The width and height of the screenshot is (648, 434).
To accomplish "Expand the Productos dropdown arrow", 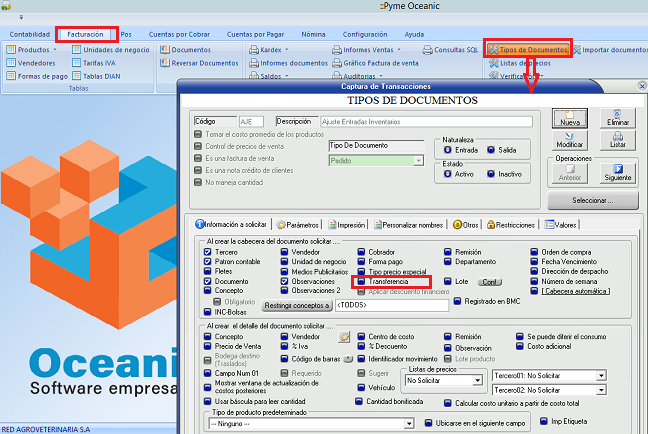I will [55, 50].
